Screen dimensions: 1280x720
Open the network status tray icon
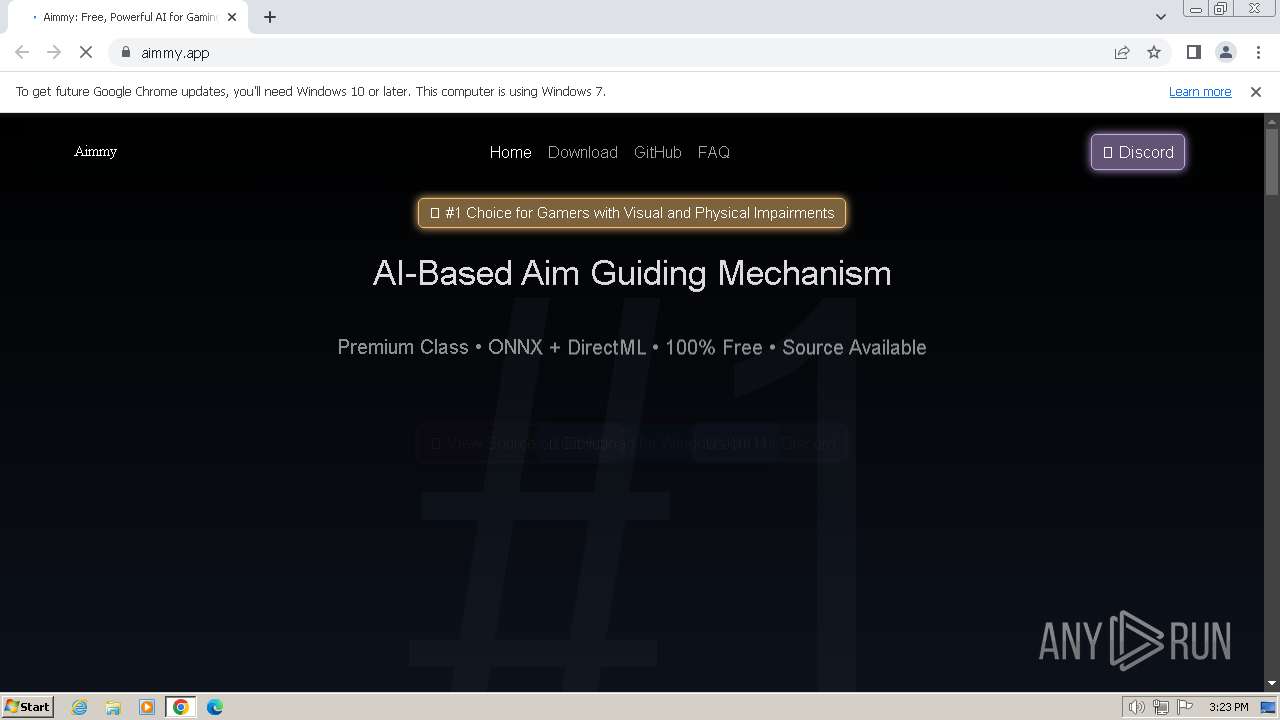(1161, 707)
